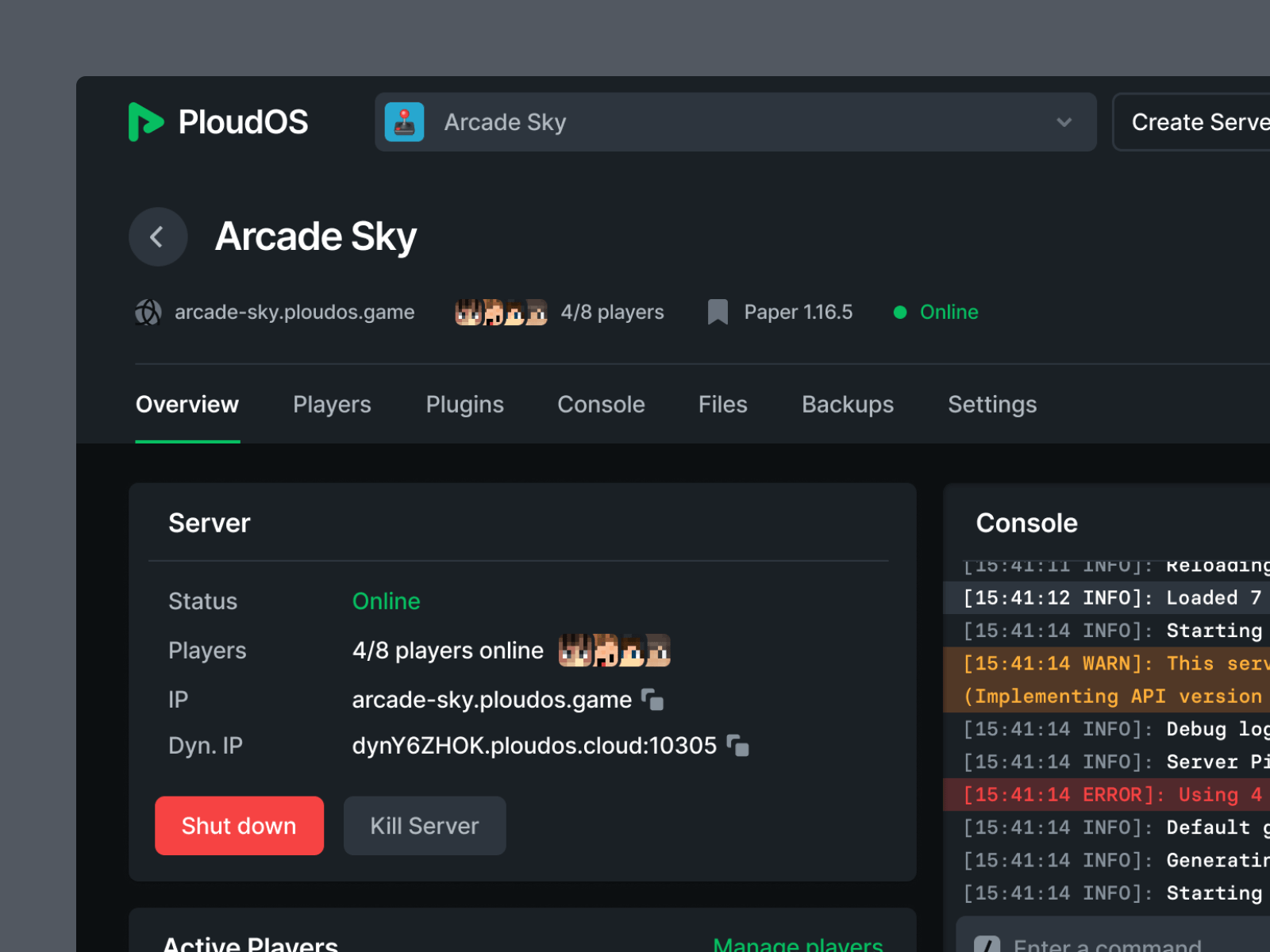
Task: Click the Kill Server button
Action: (x=425, y=826)
